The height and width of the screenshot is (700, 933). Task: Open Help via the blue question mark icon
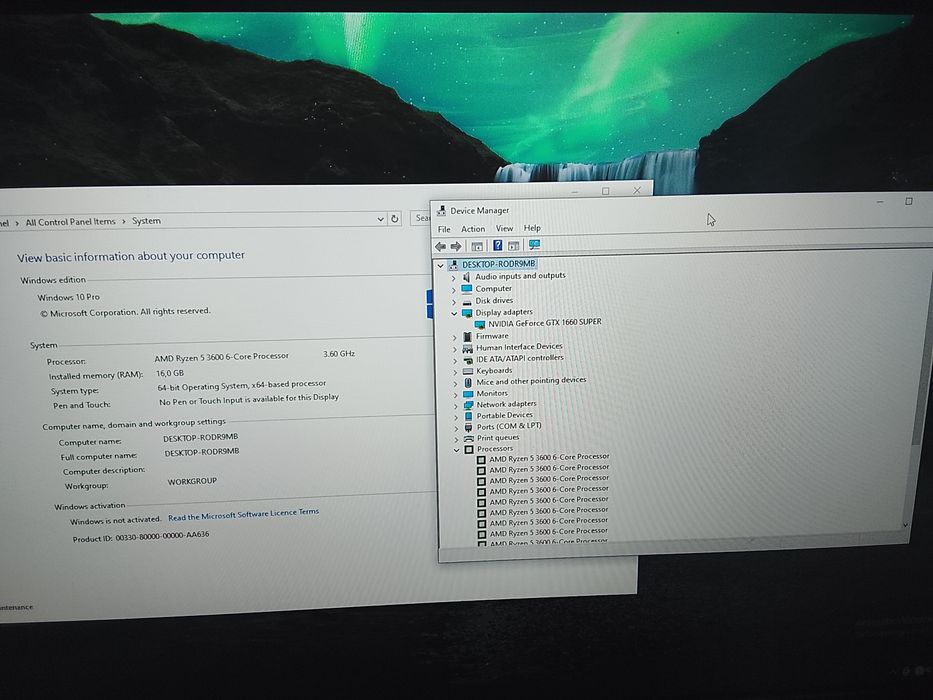click(x=497, y=245)
